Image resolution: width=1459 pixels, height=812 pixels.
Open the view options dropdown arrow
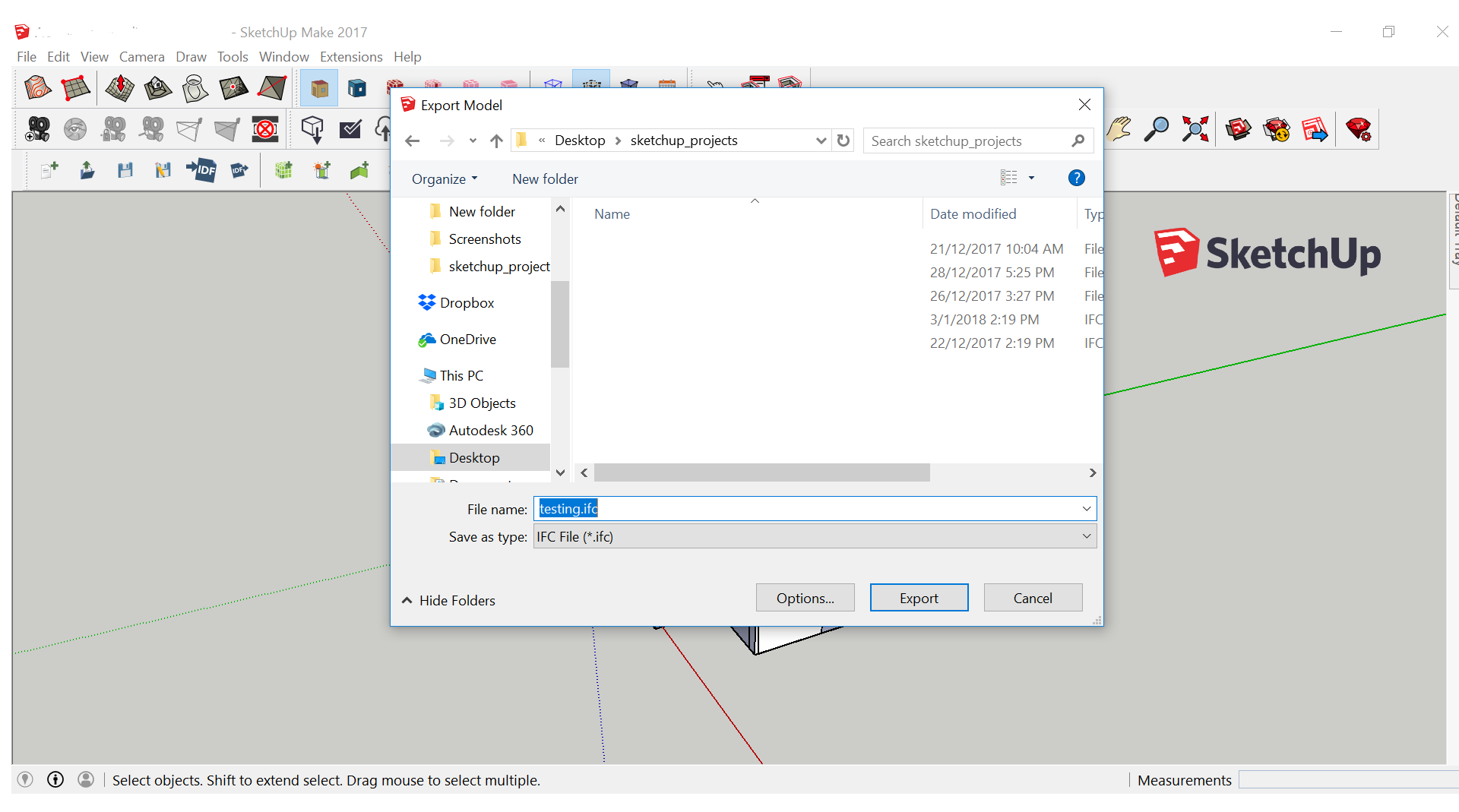[1031, 178]
